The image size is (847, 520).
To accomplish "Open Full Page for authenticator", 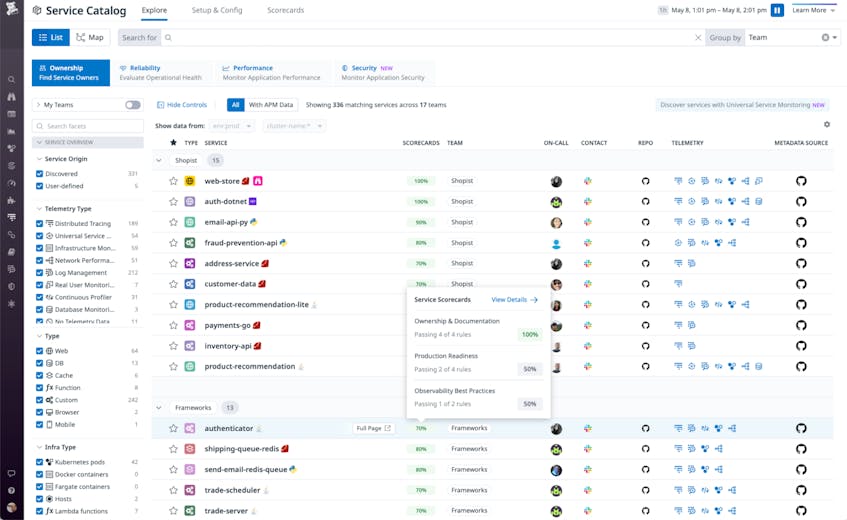I will [x=373, y=428].
